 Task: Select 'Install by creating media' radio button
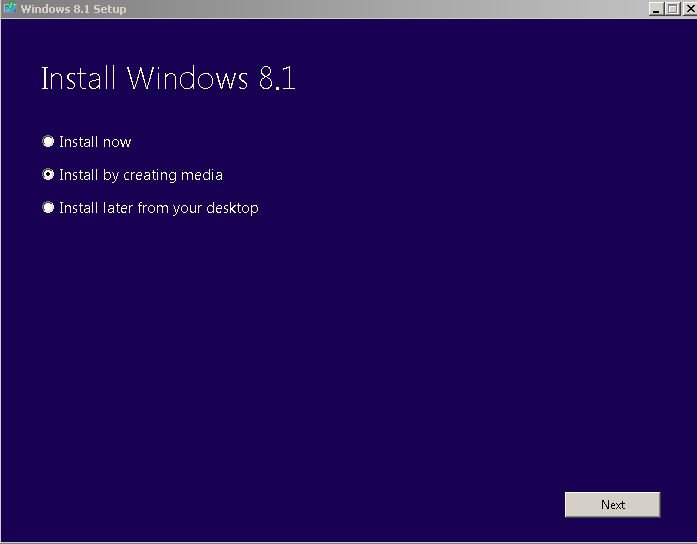(48, 175)
